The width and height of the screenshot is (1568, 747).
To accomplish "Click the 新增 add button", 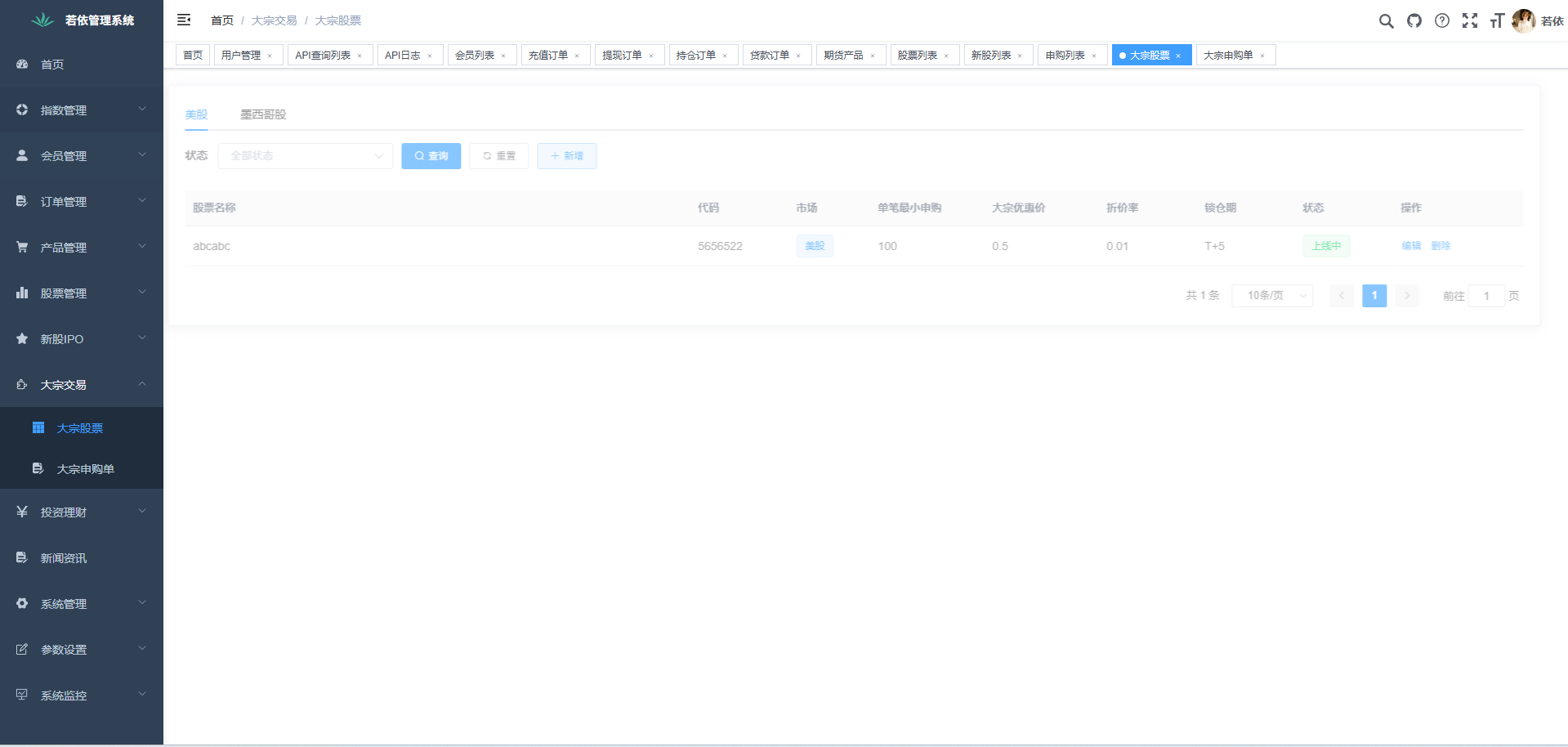I will [x=566, y=156].
